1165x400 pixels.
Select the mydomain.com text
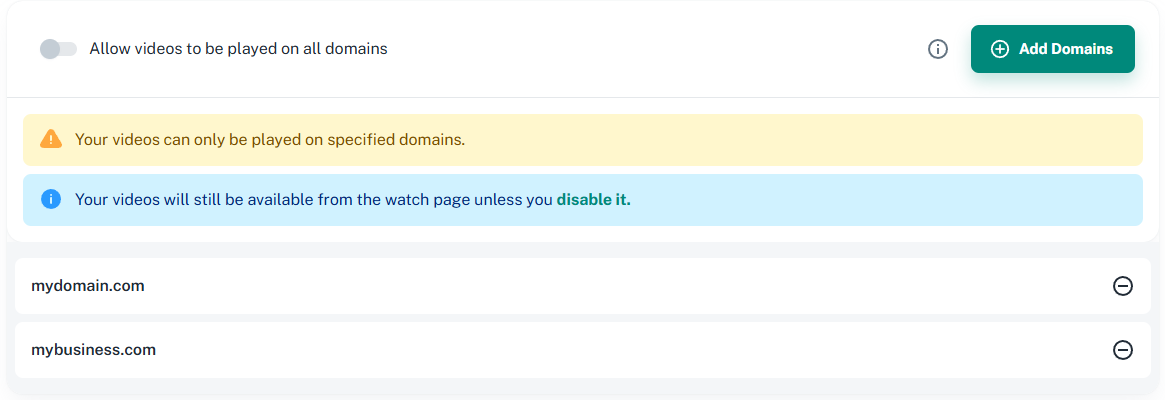coord(88,286)
